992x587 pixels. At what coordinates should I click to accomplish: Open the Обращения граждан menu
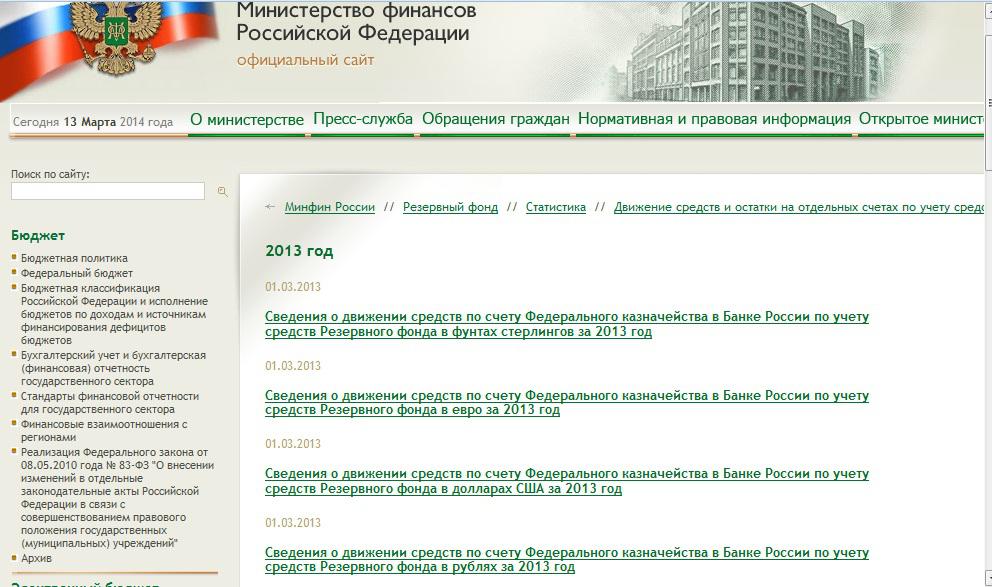(495, 119)
